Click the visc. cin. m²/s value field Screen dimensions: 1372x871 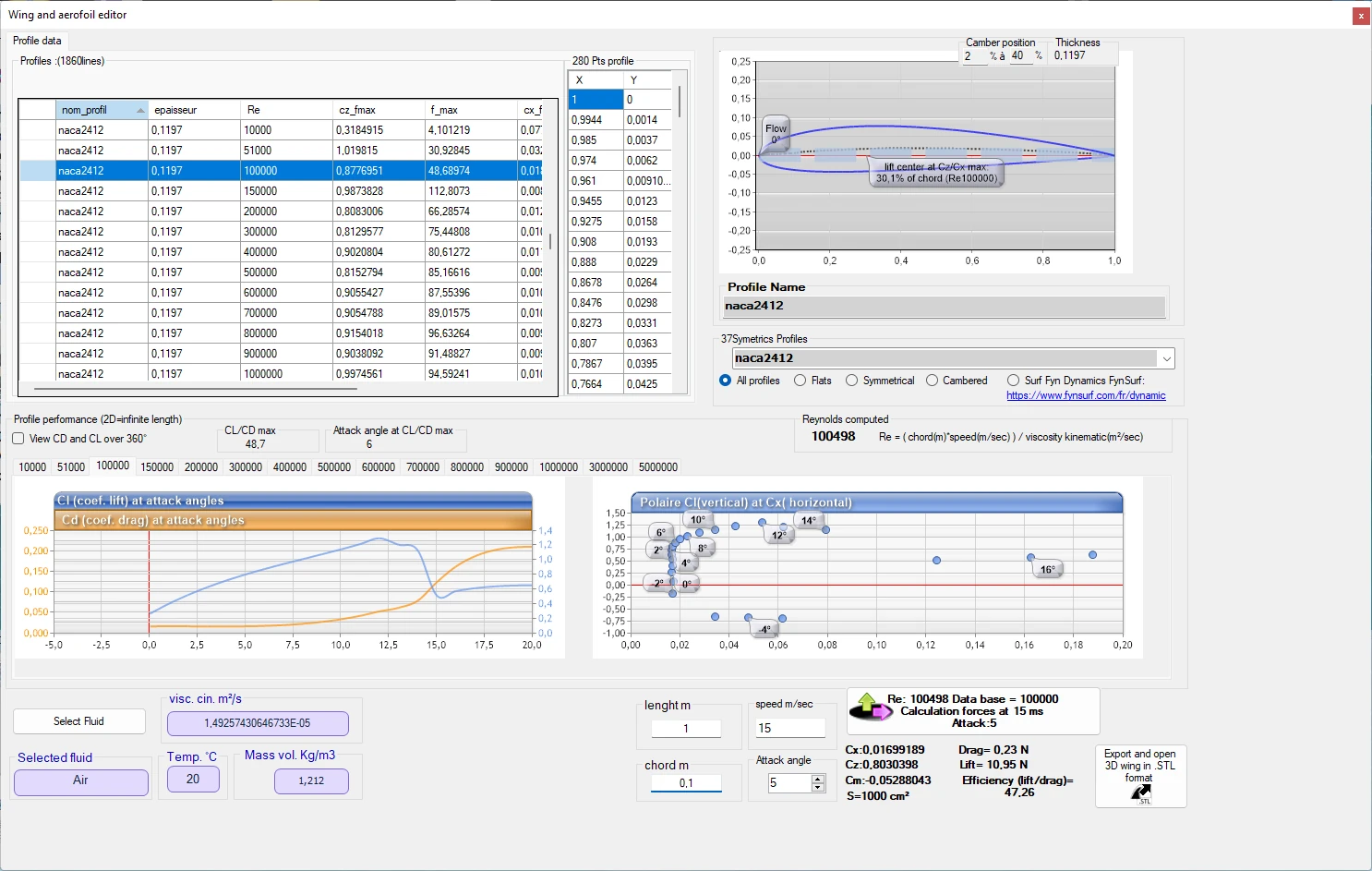[258, 723]
